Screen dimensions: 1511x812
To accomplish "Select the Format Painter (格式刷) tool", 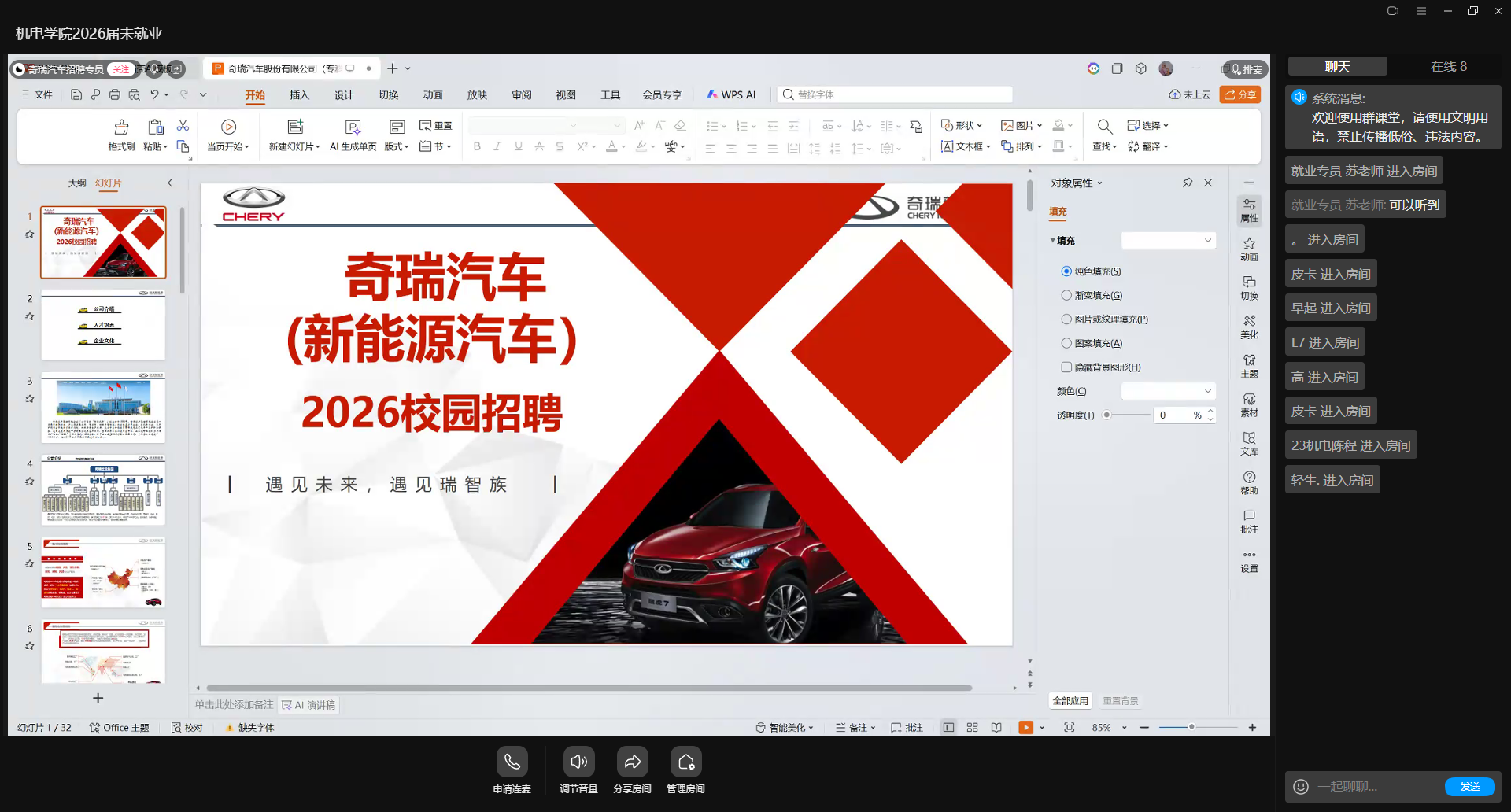I will click(x=121, y=135).
